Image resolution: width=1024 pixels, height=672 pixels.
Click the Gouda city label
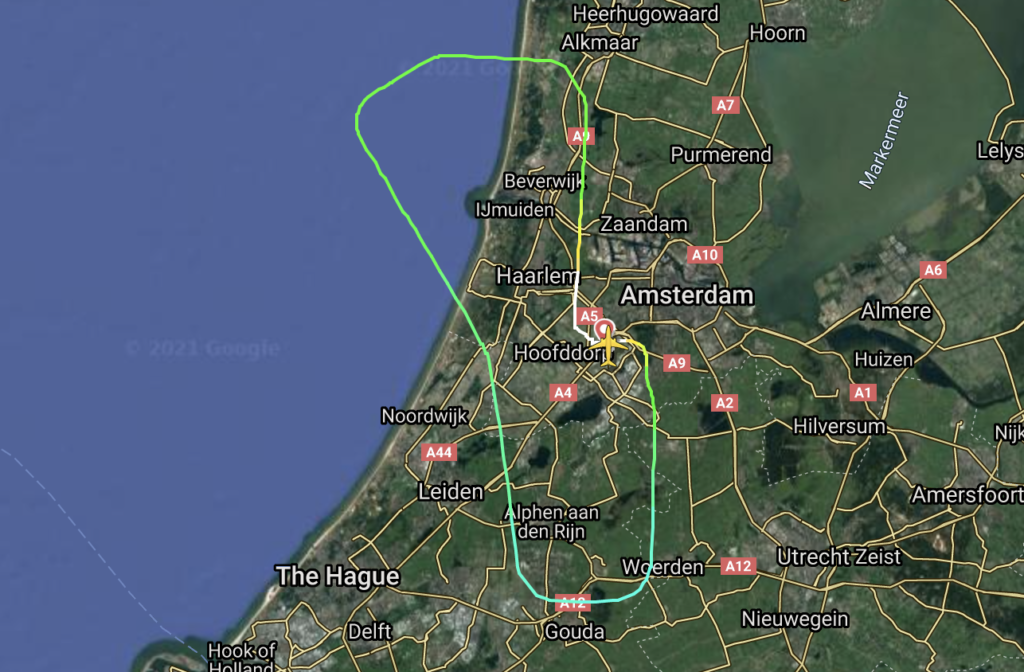[575, 632]
